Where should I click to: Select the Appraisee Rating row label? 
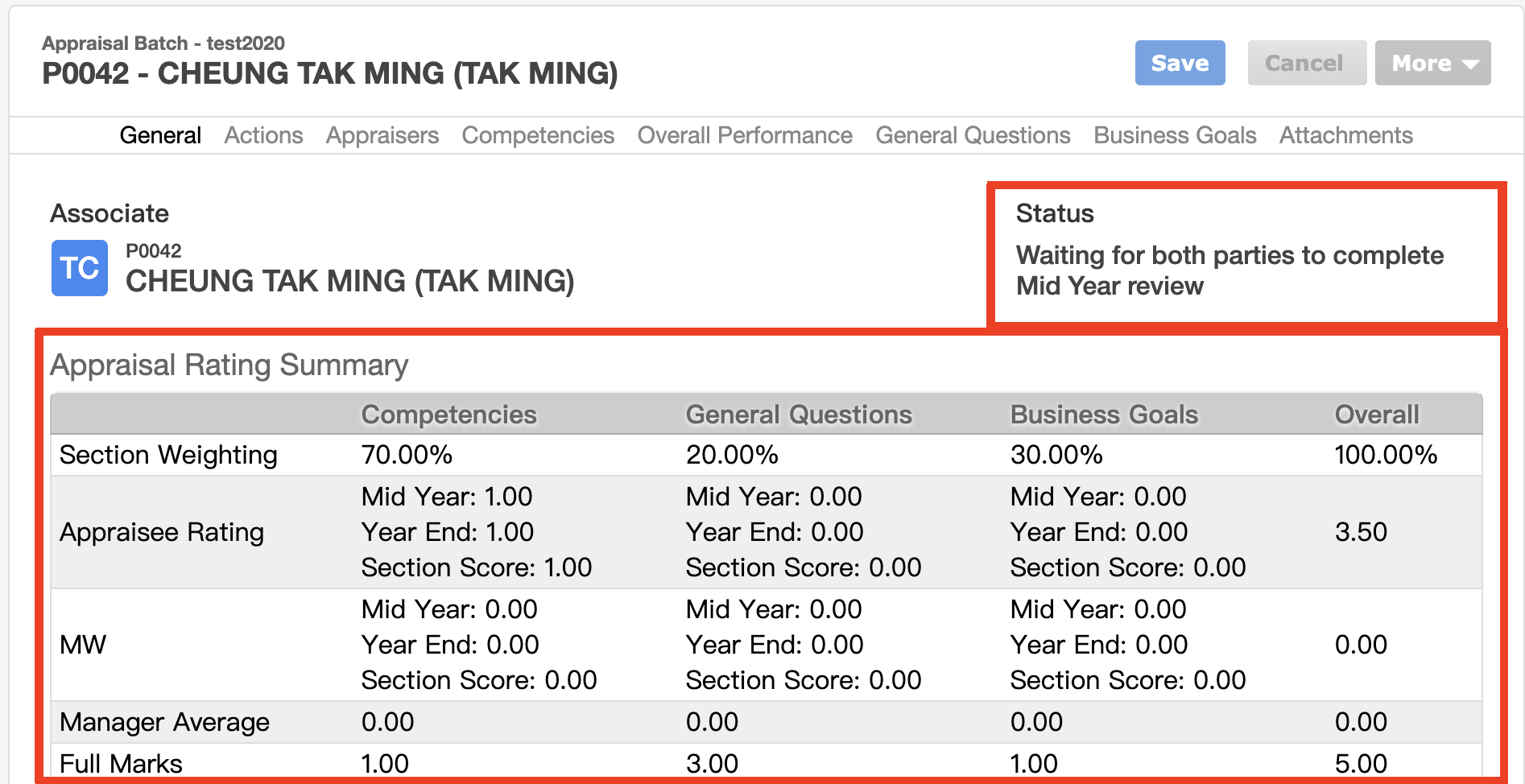point(162,532)
